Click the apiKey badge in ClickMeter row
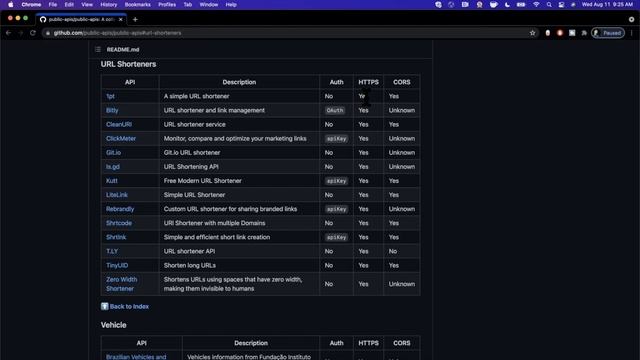 pos(336,139)
